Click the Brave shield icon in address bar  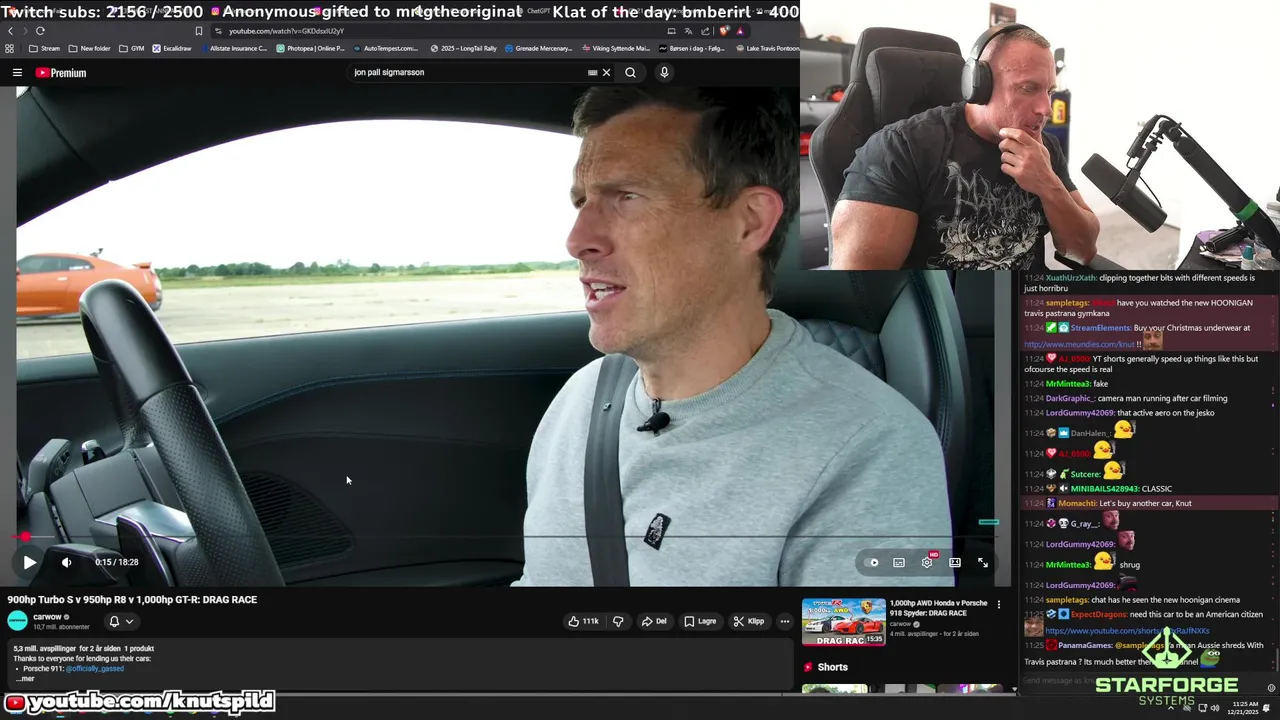click(724, 31)
